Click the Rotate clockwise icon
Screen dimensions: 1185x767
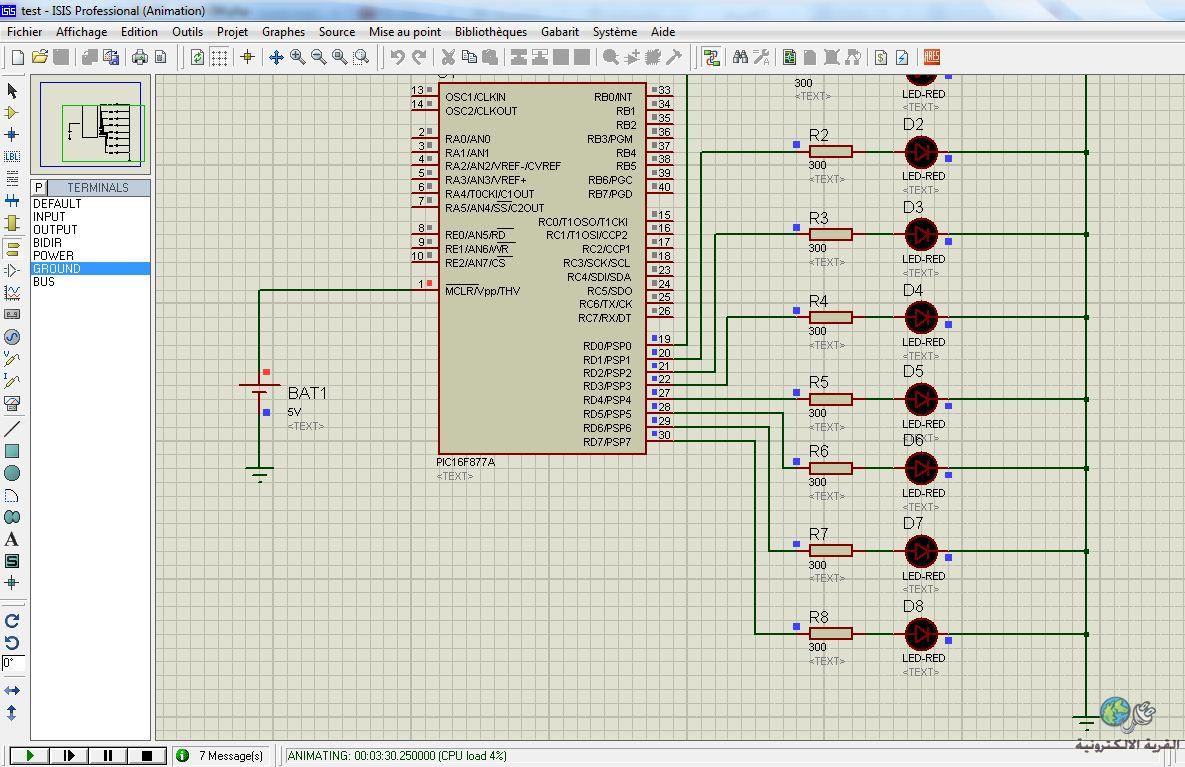pos(12,620)
